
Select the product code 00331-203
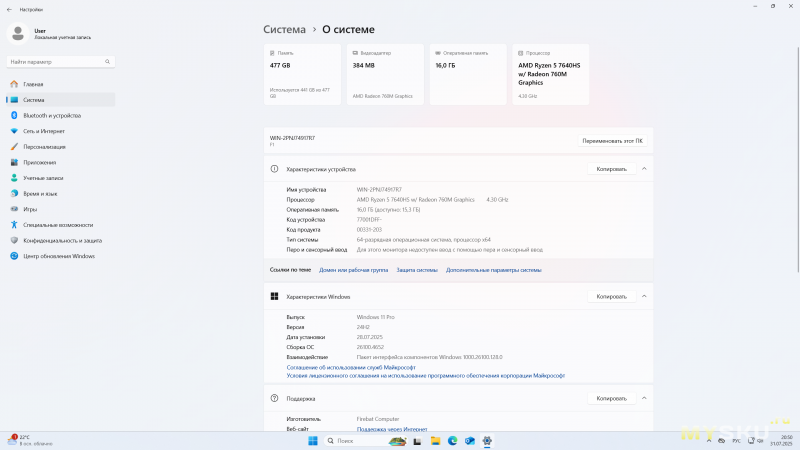click(x=369, y=230)
